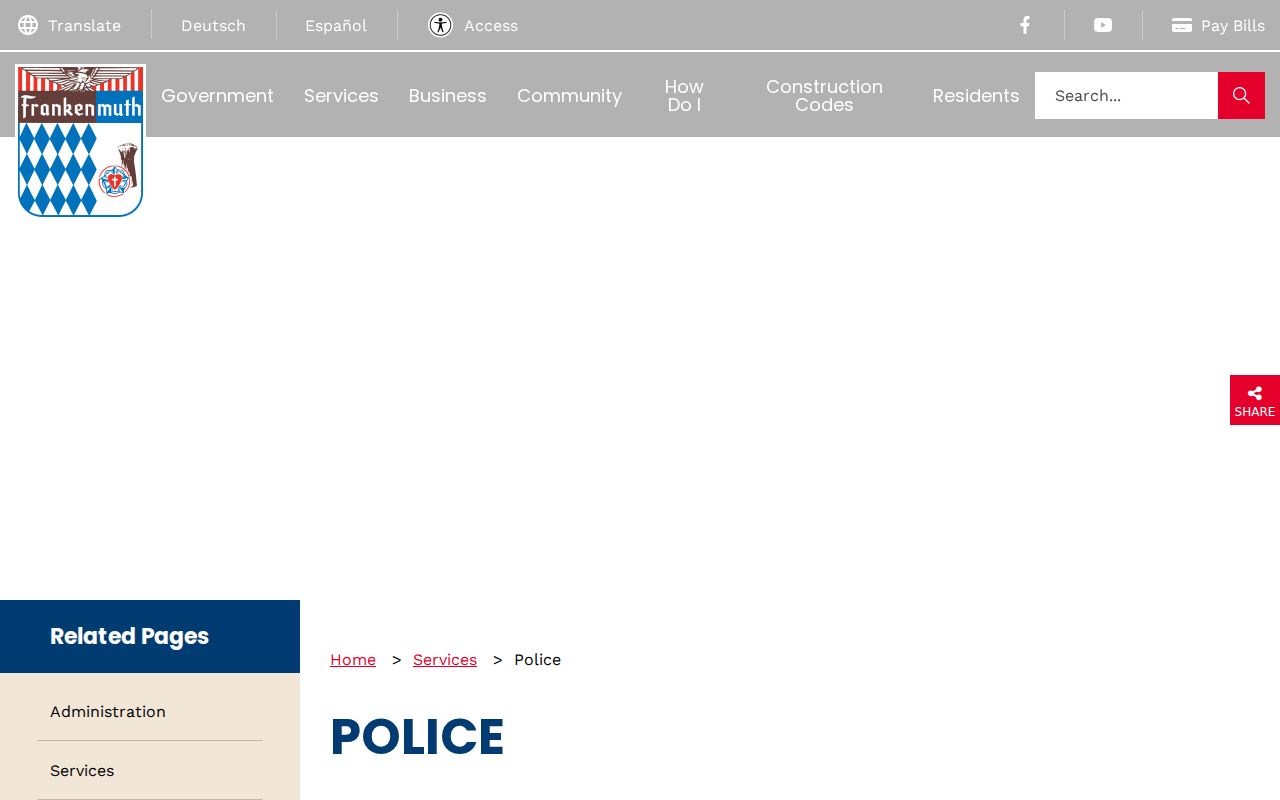This screenshot has height=800, width=1280.
Task: Focus the Search input field
Action: click(x=1126, y=95)
